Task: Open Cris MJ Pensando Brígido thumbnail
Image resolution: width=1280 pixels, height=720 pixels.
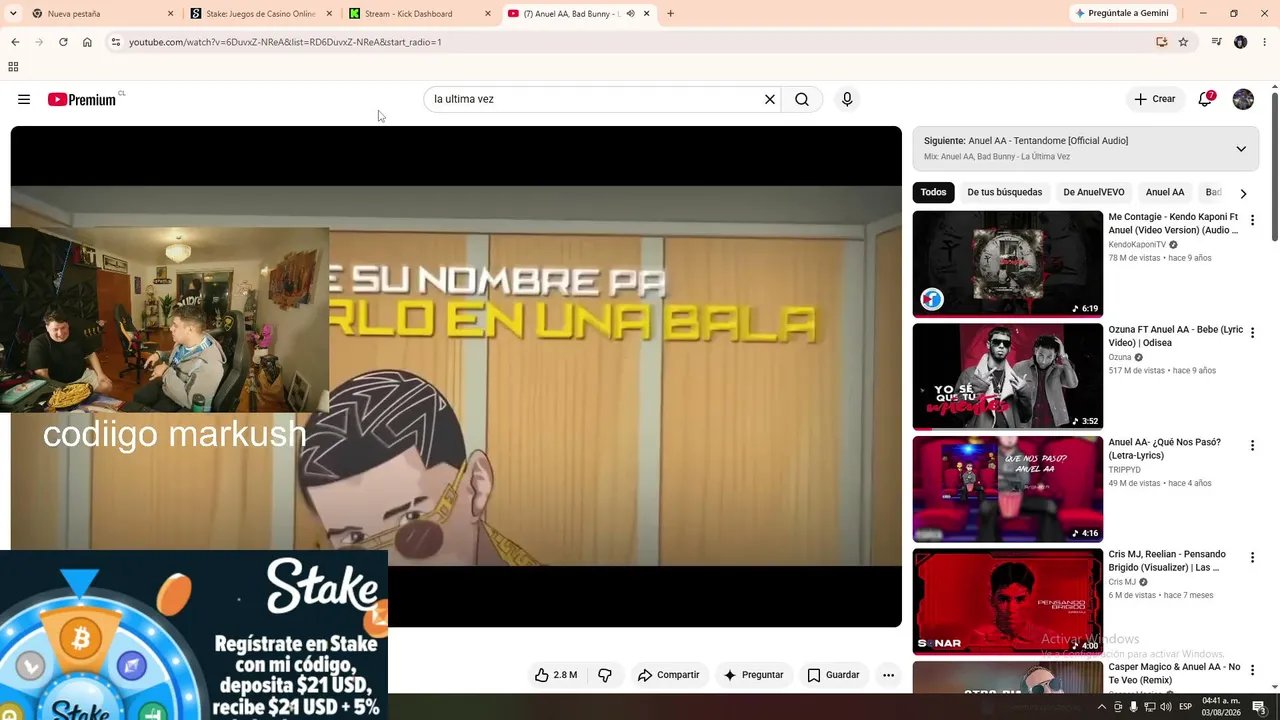Action: [1008, 601]
